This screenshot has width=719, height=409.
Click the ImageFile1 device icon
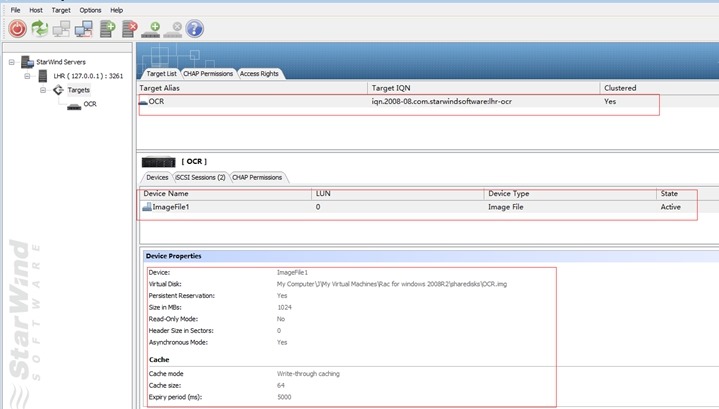pyautogui.click(x=147, y=207)
